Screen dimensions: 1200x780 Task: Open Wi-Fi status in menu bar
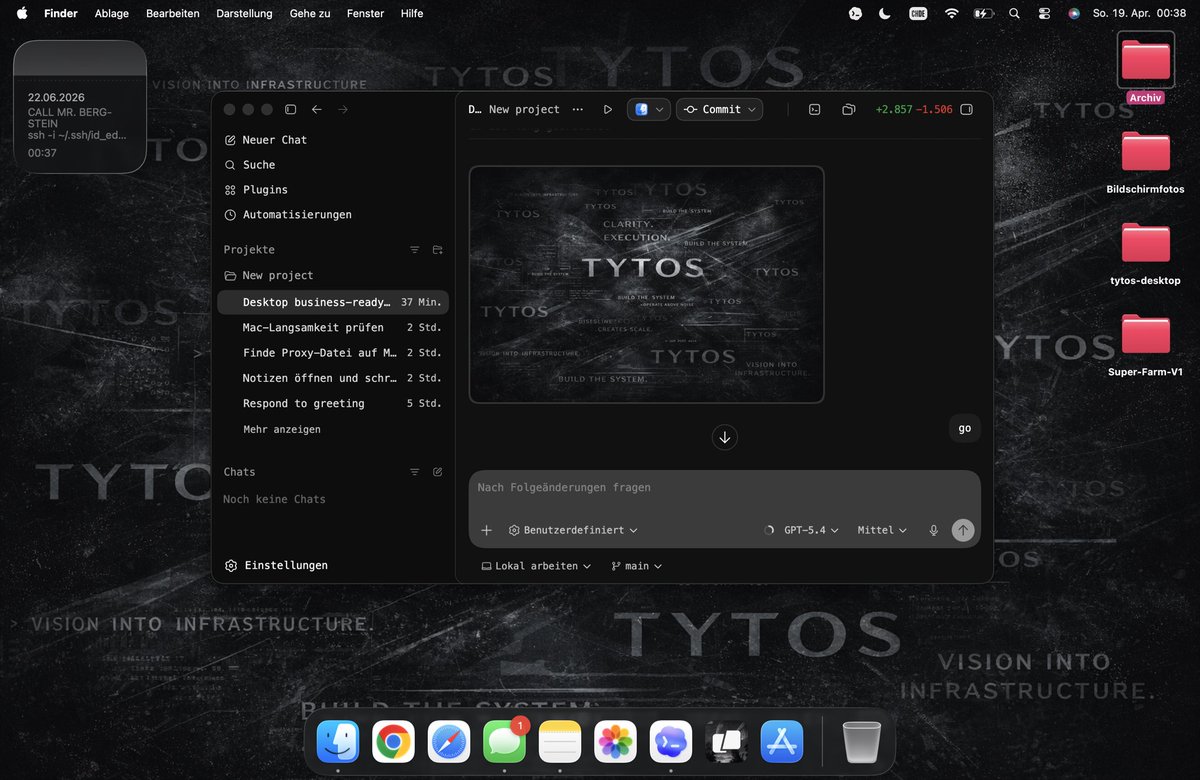(951, 14)
